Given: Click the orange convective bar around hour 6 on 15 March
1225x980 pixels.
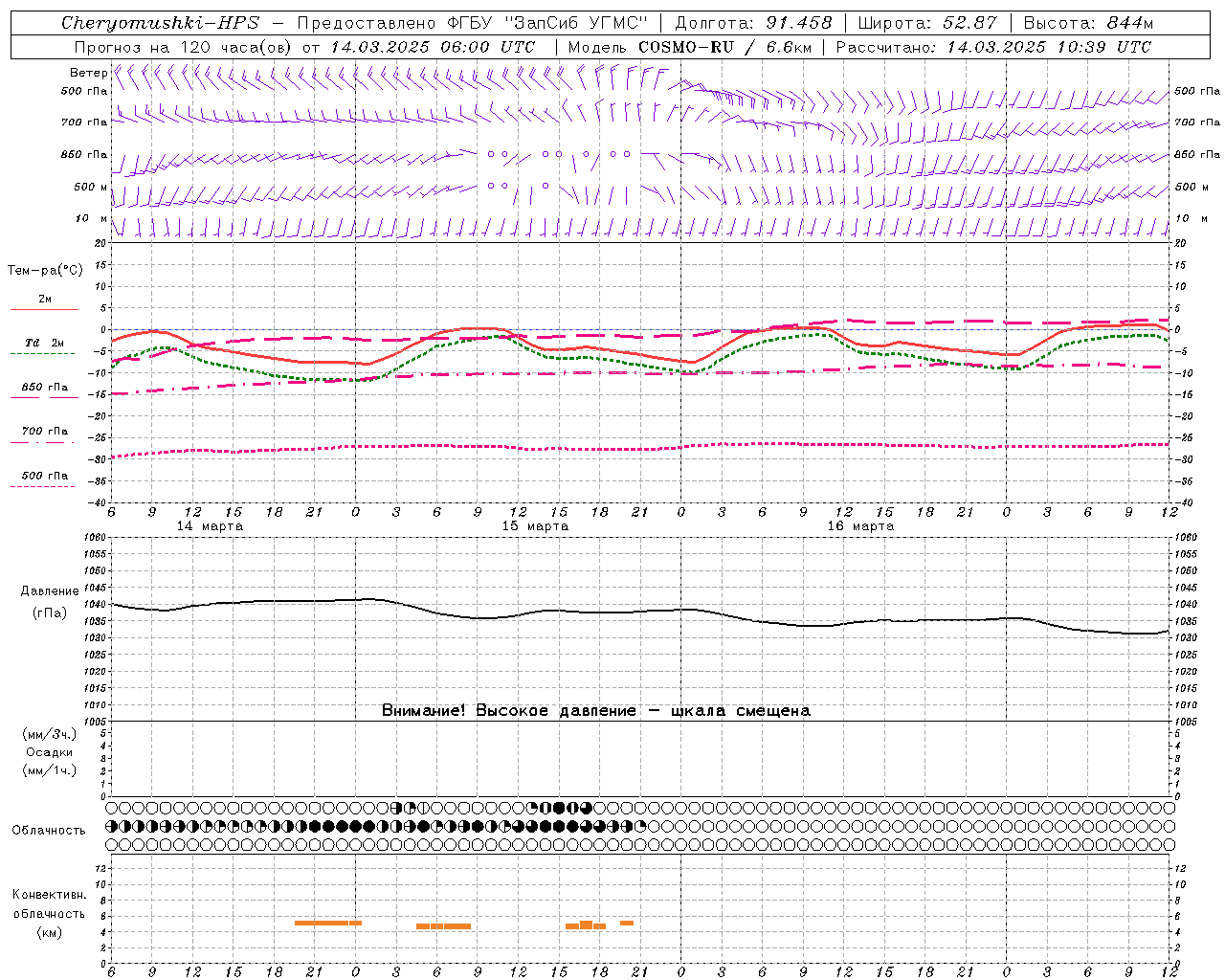Looking at the screenshot, I should [443, 926].
